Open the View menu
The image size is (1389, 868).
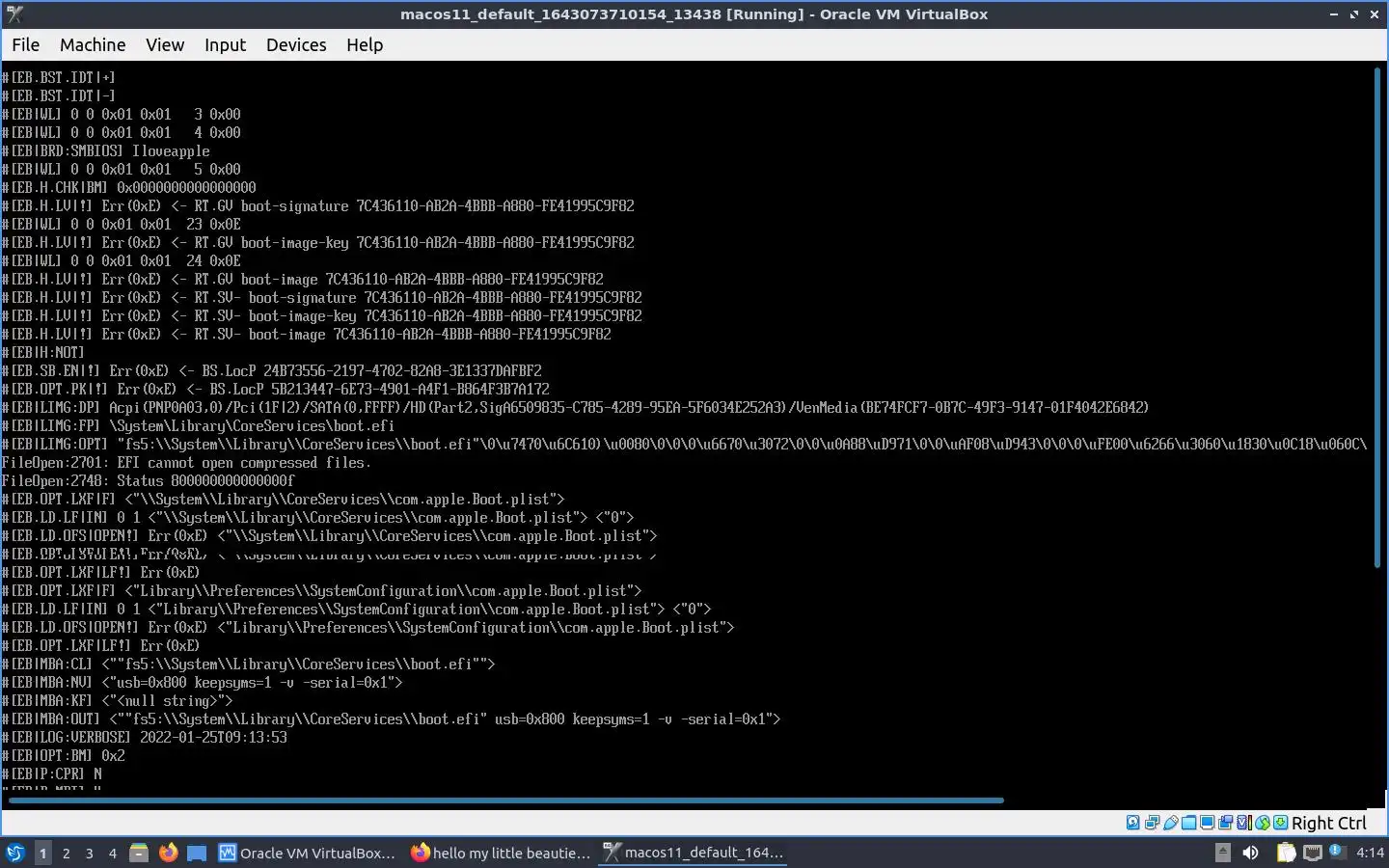click(x=165, y=44)
